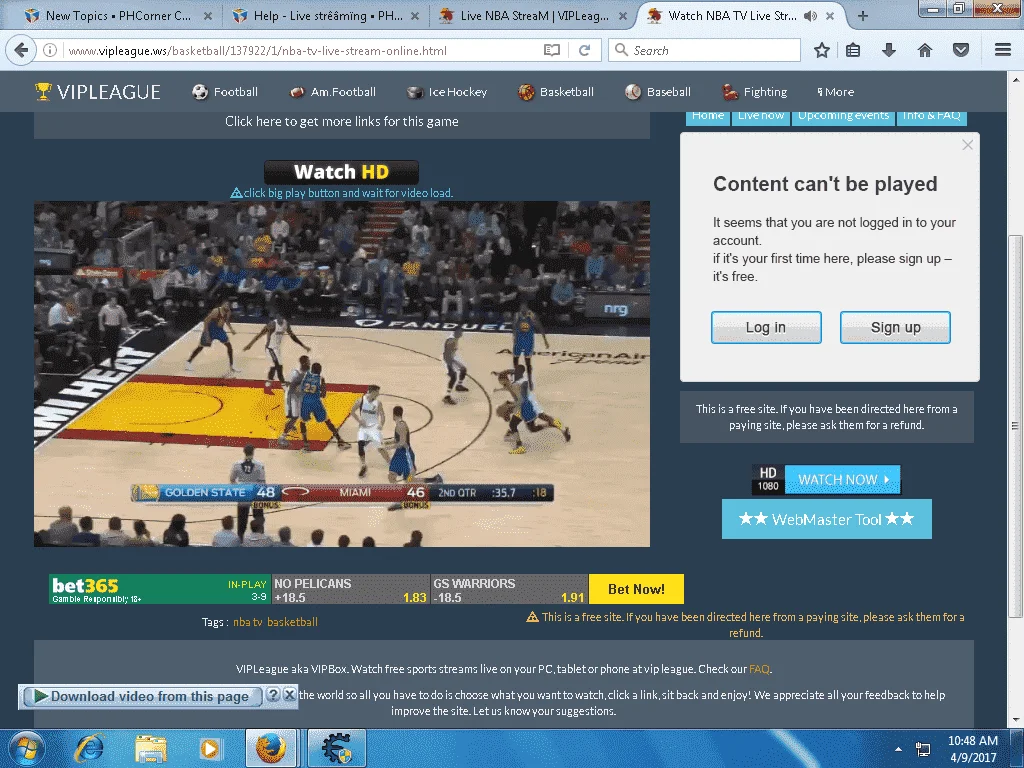Image resolution: width=1024 pixels, height=768 pixels.
Task: Close the New Topics PHCorner tab
Action: 207,16
